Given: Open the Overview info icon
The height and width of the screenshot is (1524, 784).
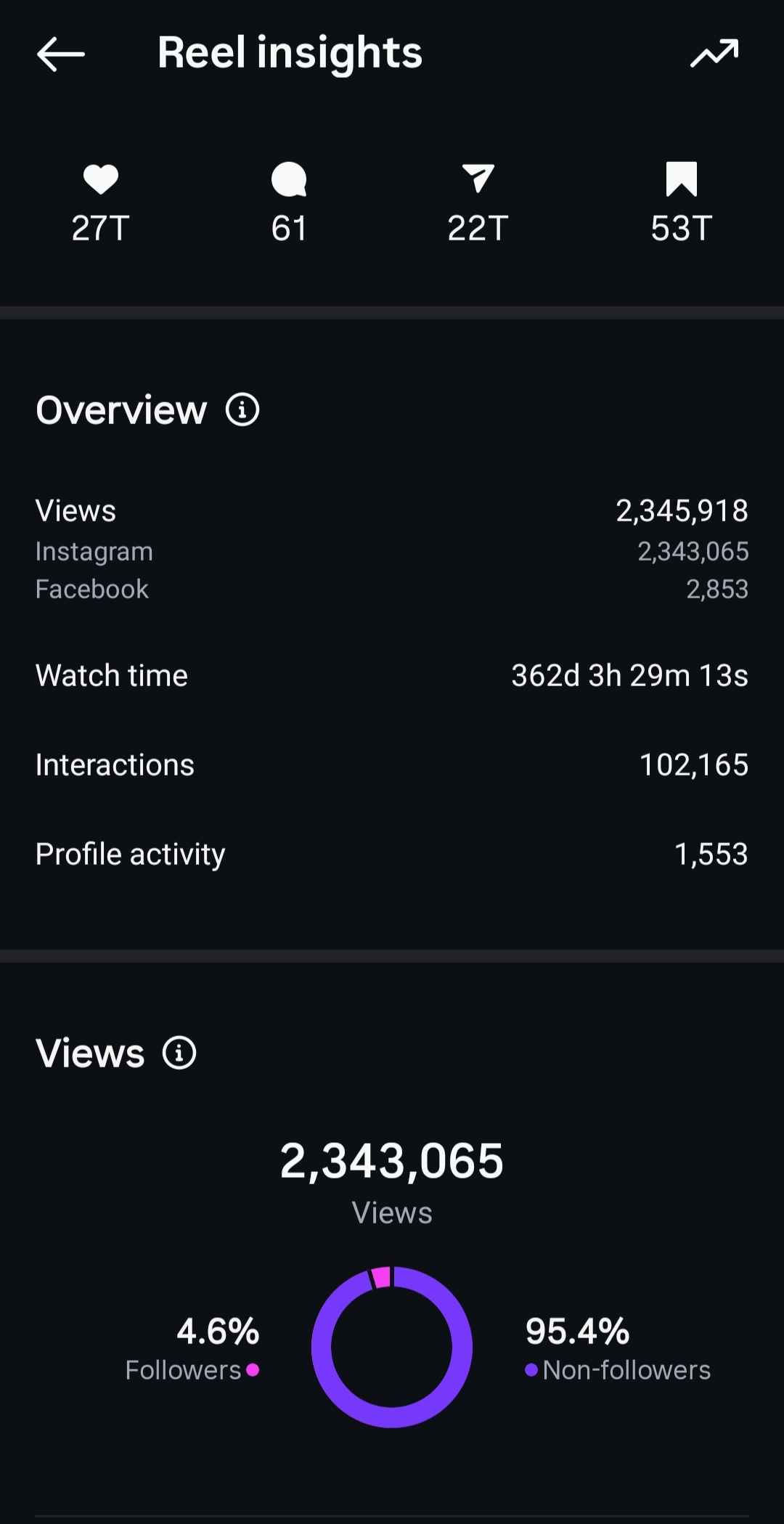Looking at the screenshot, I should click(242, 410).
